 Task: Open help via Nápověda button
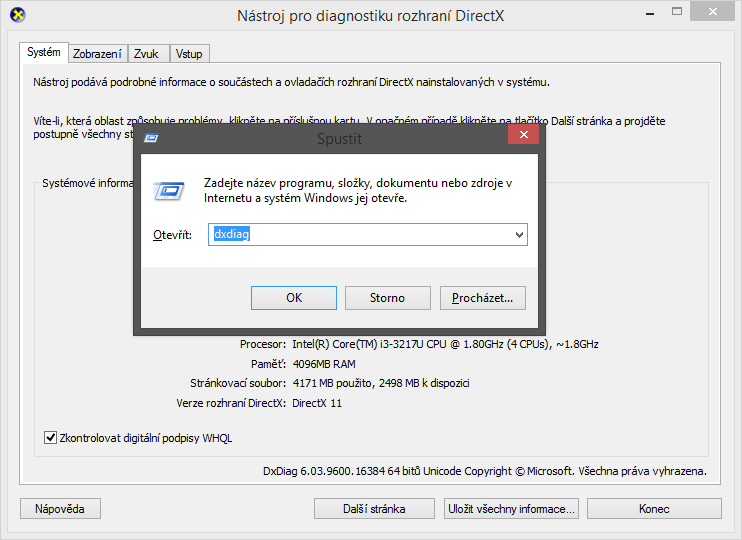pyautogui.click(x=60, y=509)
